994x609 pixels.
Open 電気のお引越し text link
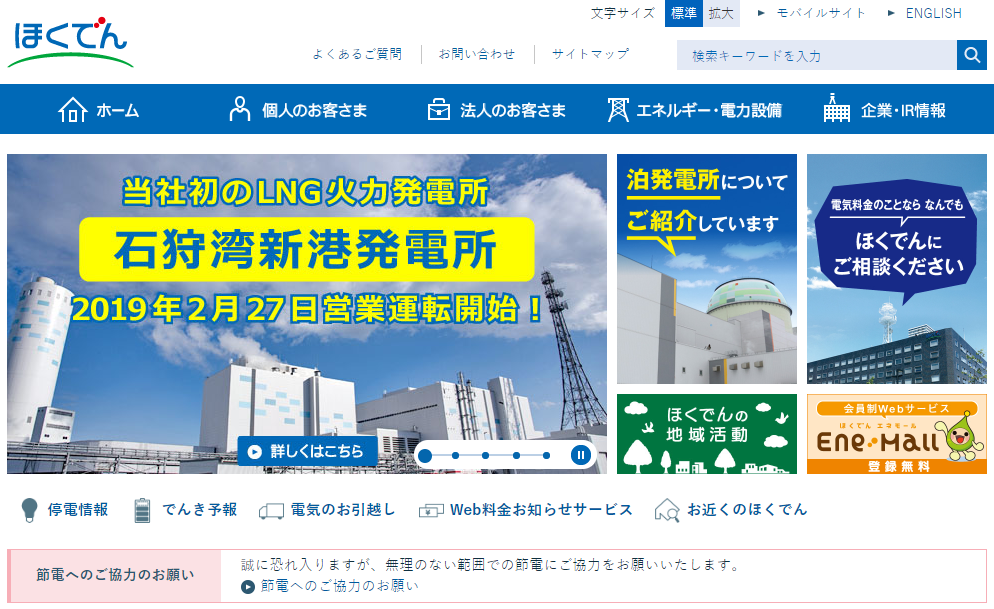(x=343, y=510)
